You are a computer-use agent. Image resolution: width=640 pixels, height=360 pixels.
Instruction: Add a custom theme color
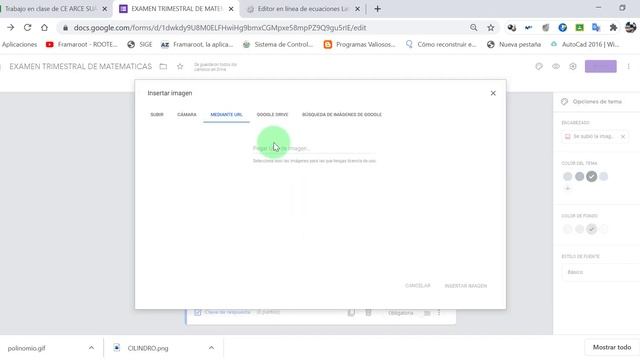point(567,189)
